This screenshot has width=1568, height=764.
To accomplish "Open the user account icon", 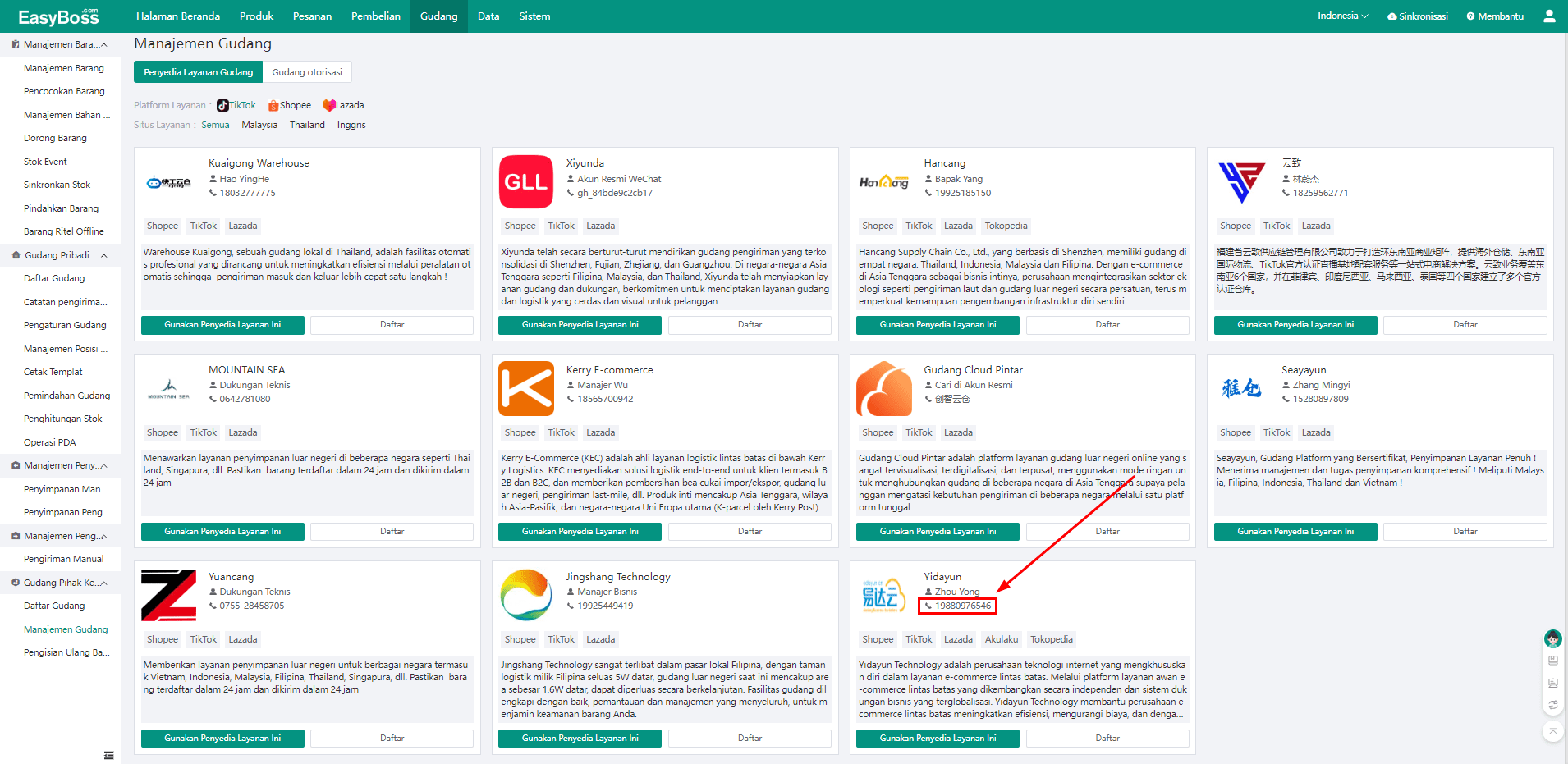I will coord(1549,16).
